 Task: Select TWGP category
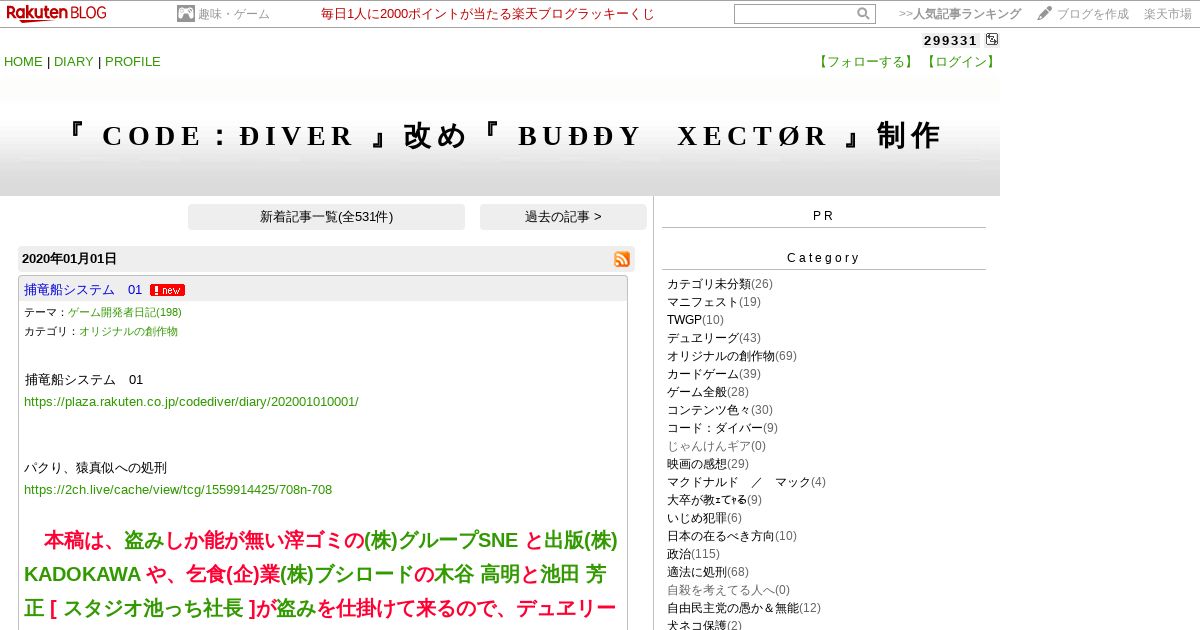pos(684,320)
